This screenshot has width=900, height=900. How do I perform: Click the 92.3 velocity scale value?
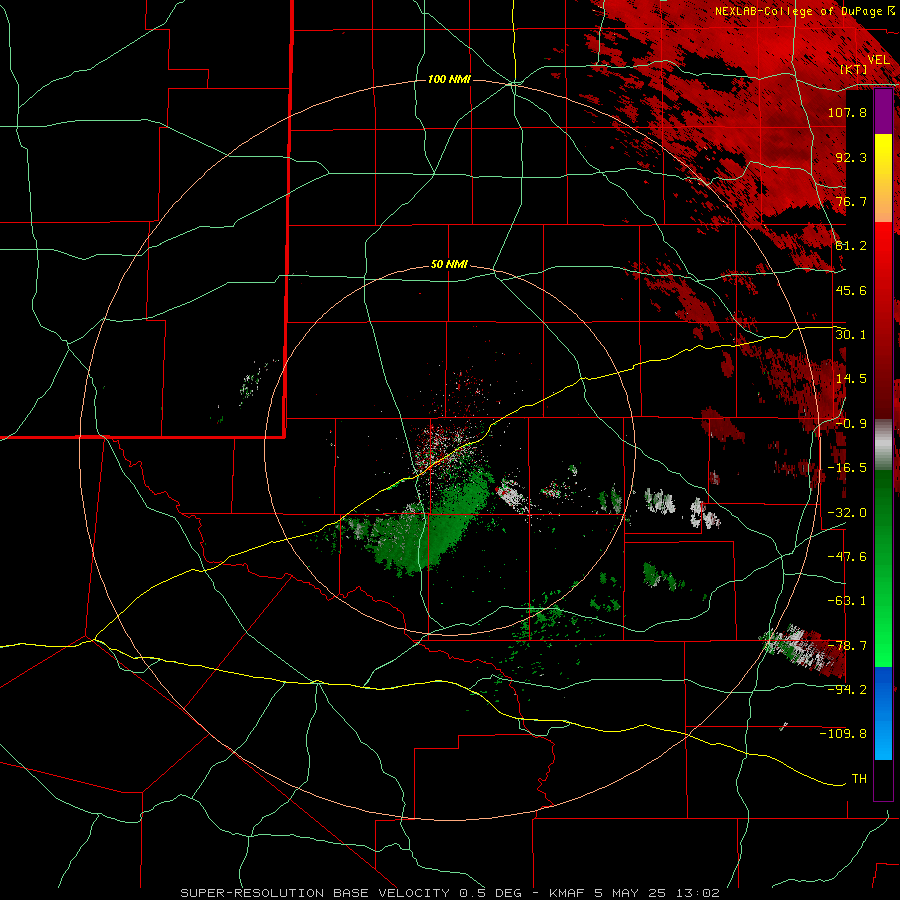[851, 157]
